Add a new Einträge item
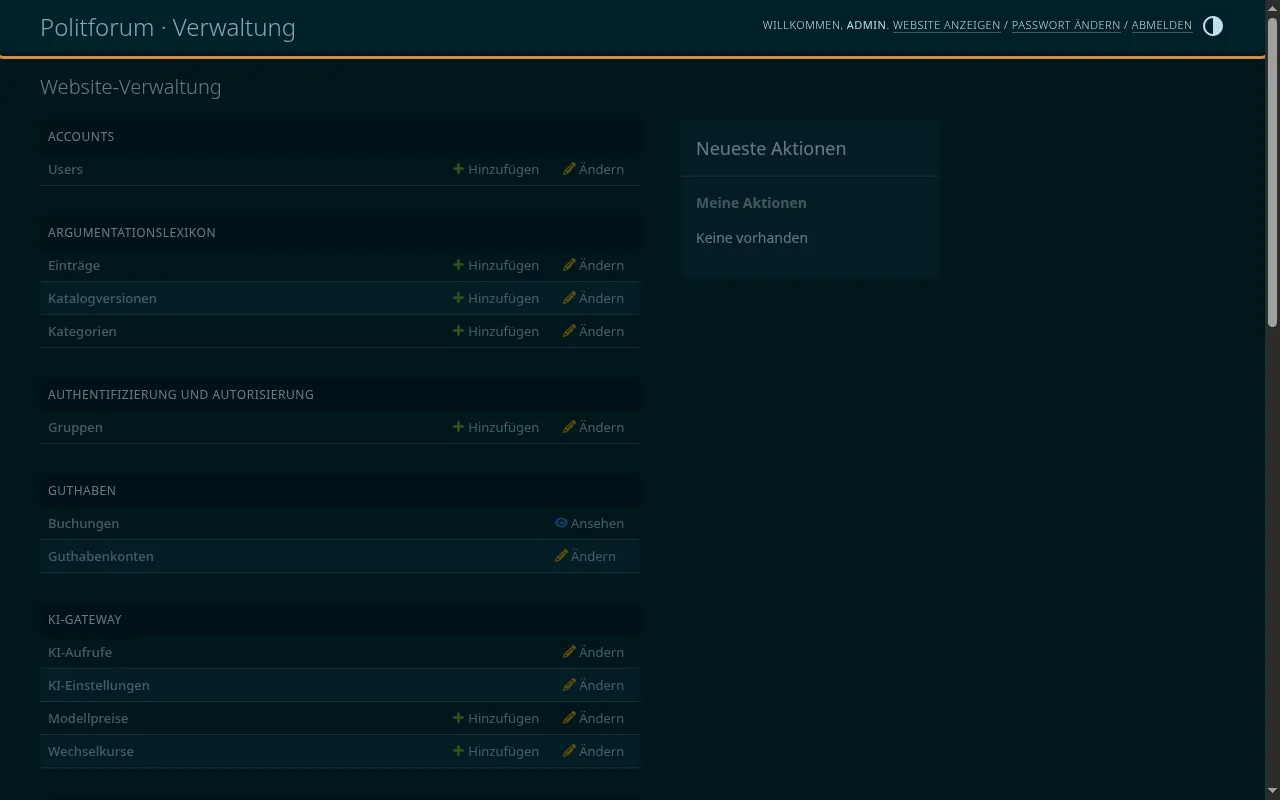The width and height of the screenshot is (1280, 800). 496,265
